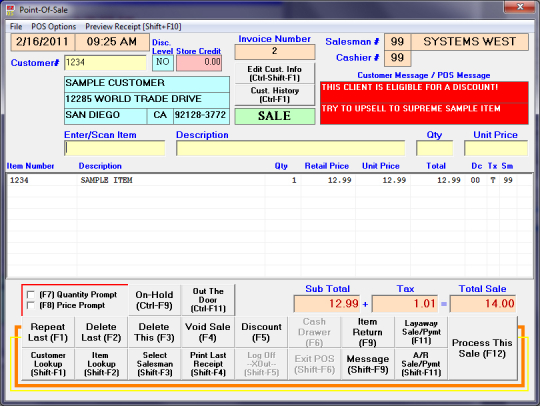Click the Cashier # 99 field
The height and width of the screenshot is (406, 540).
[397, 58]
